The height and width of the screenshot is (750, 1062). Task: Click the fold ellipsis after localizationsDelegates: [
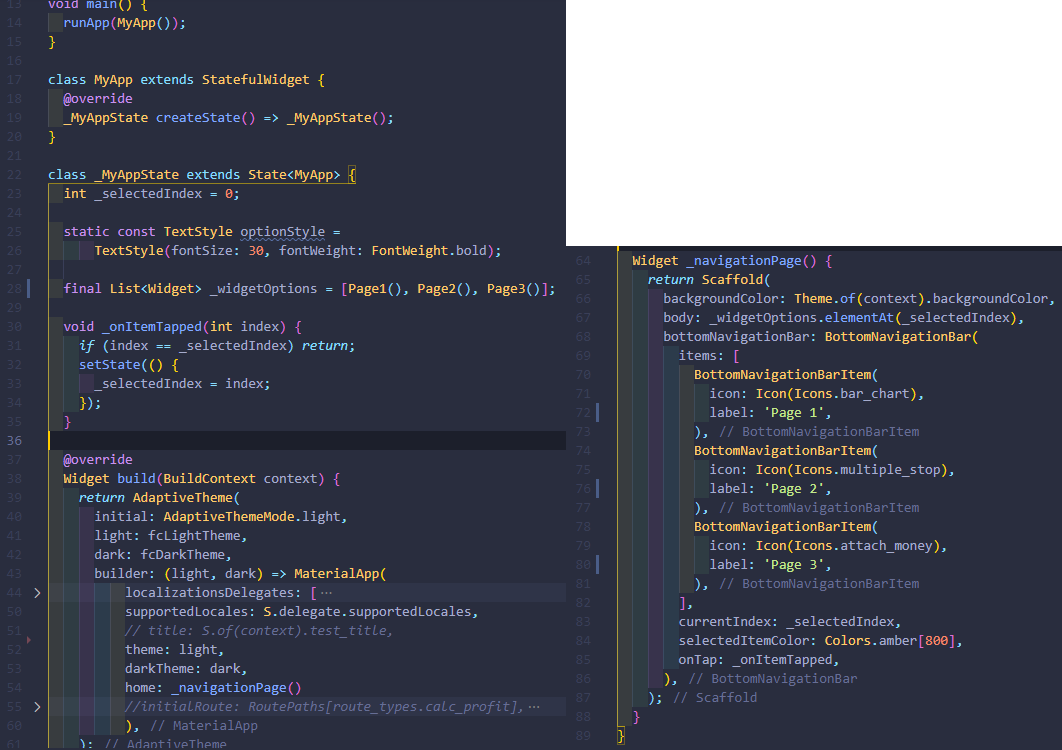[x=326, y=593]
